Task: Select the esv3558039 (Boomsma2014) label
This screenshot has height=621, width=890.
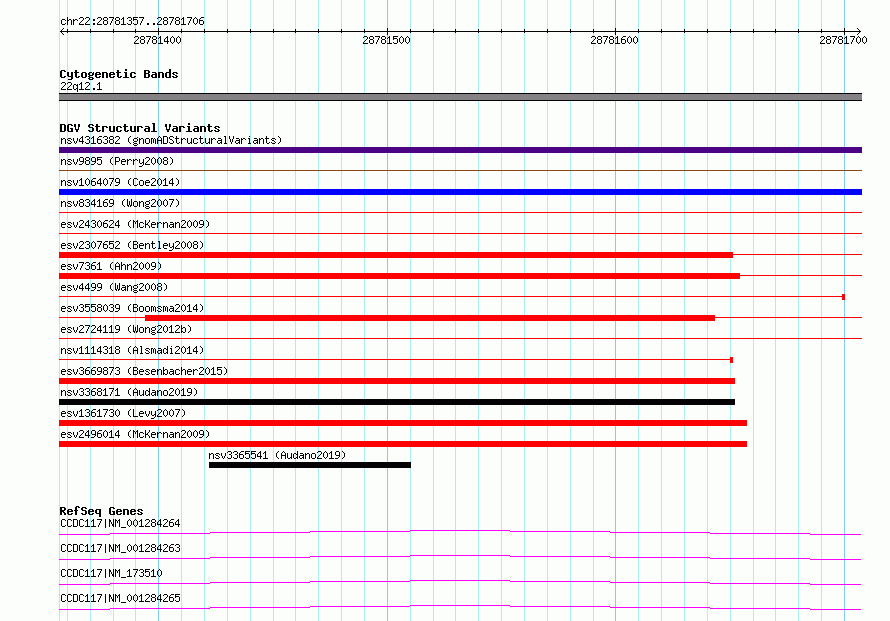Action: [x=132, y=308]
